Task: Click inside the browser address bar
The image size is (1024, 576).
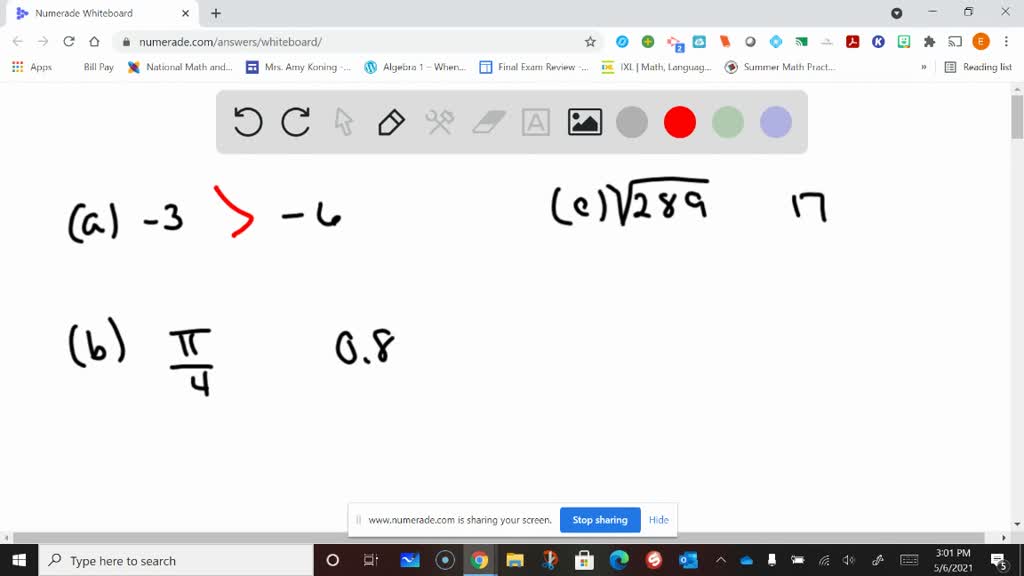Action: [x=300, y=43]
